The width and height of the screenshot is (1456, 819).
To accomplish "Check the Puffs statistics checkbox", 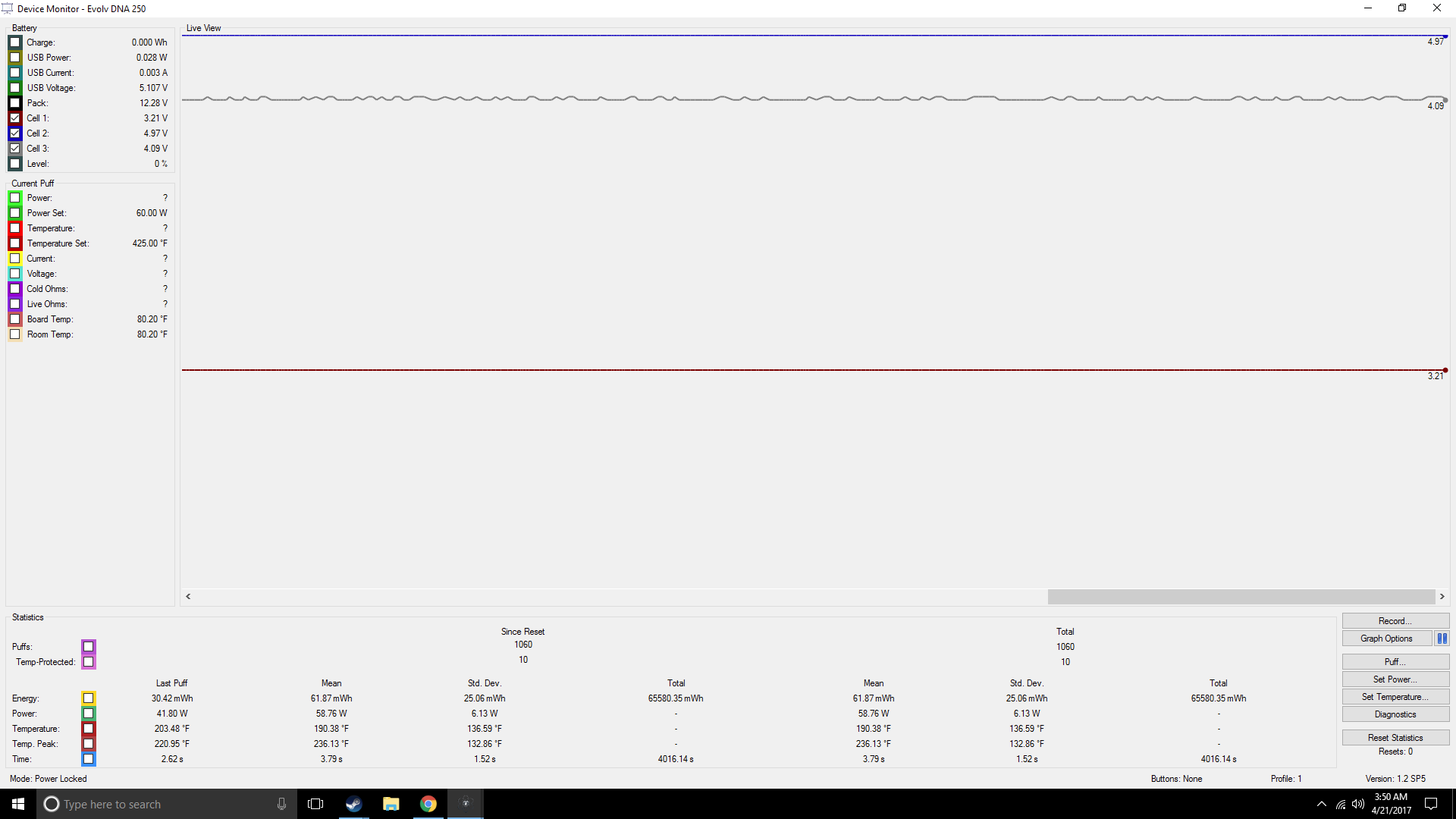I will (89, 647).
